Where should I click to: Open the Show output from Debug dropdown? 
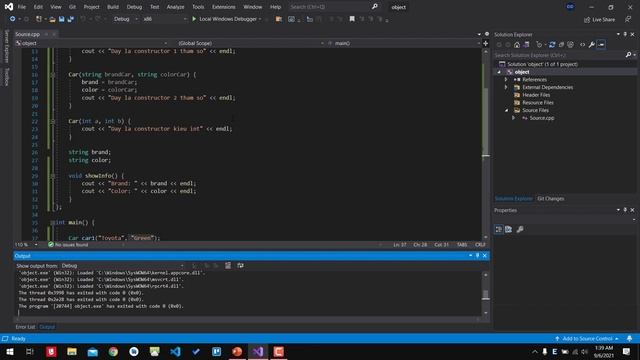coord(122,266)
